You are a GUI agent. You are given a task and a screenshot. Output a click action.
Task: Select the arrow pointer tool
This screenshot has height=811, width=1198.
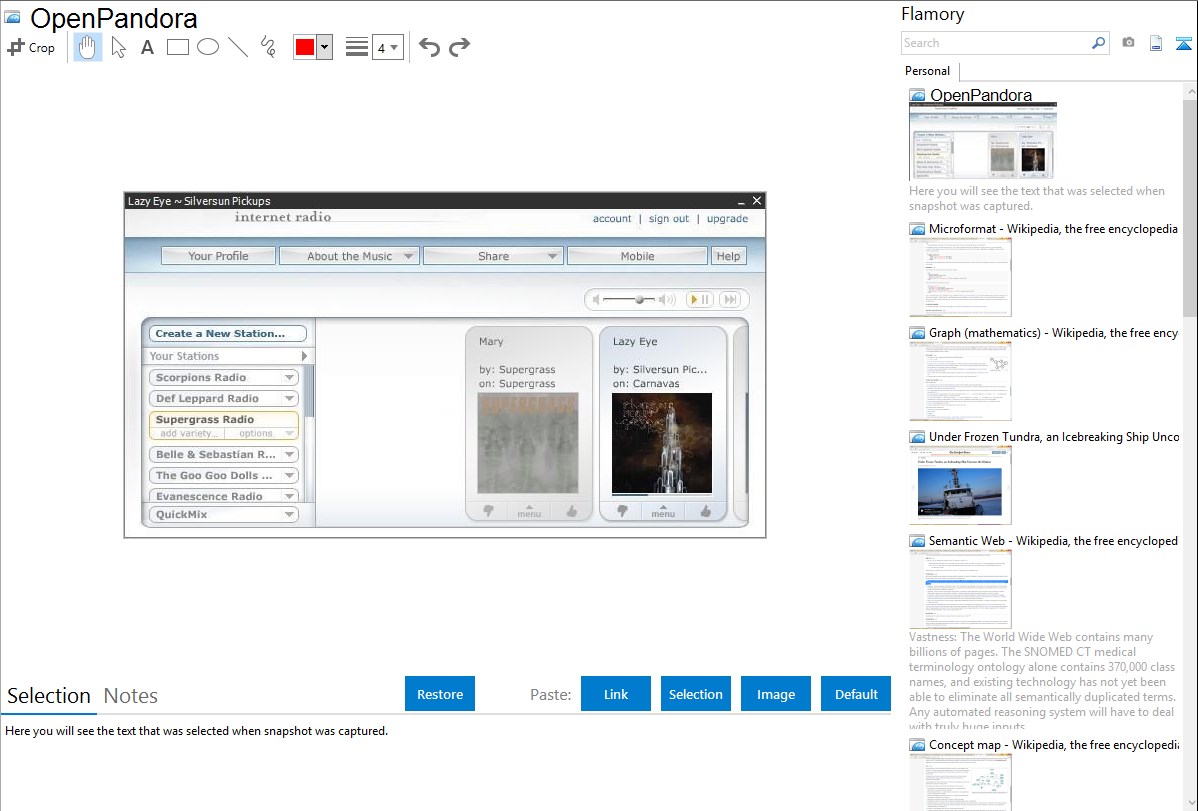click(118, 47)
